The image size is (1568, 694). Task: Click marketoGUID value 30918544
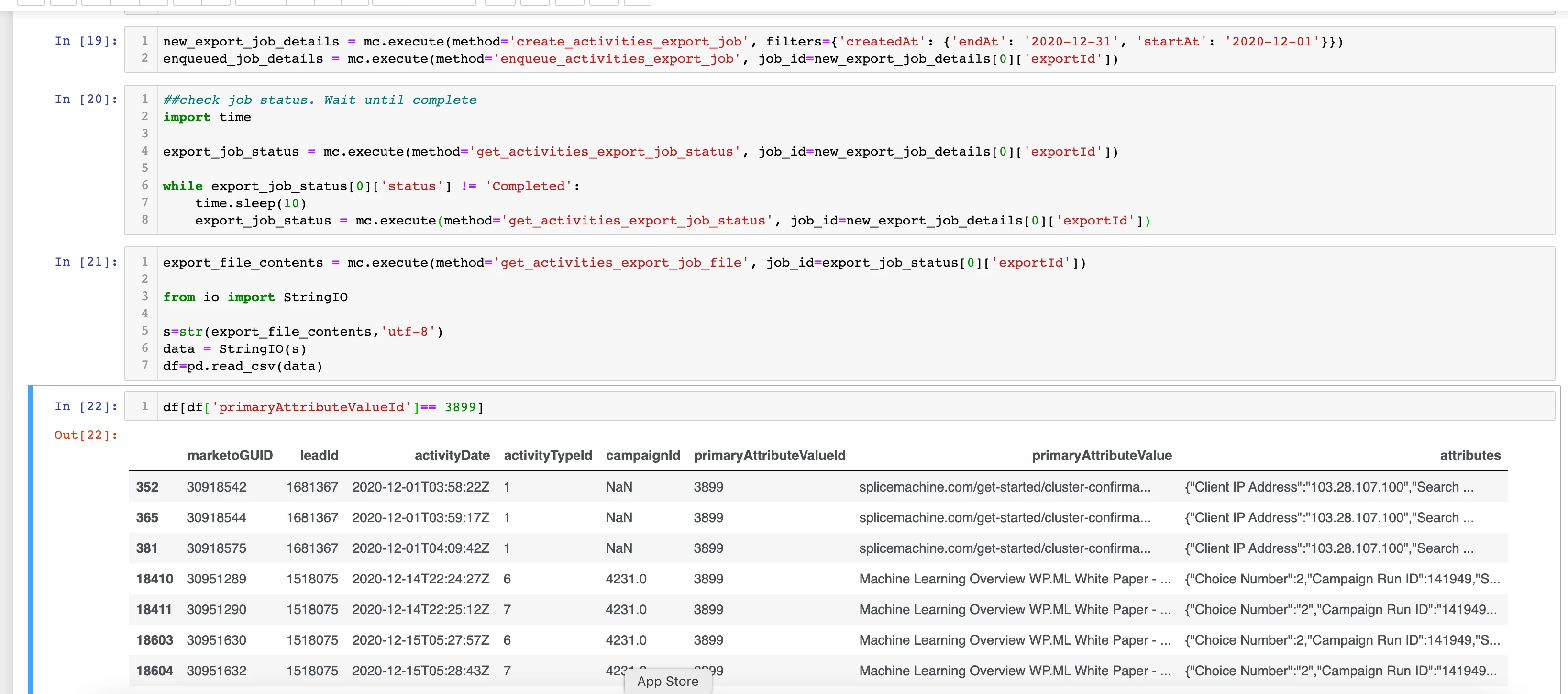(x=216, y=517)
